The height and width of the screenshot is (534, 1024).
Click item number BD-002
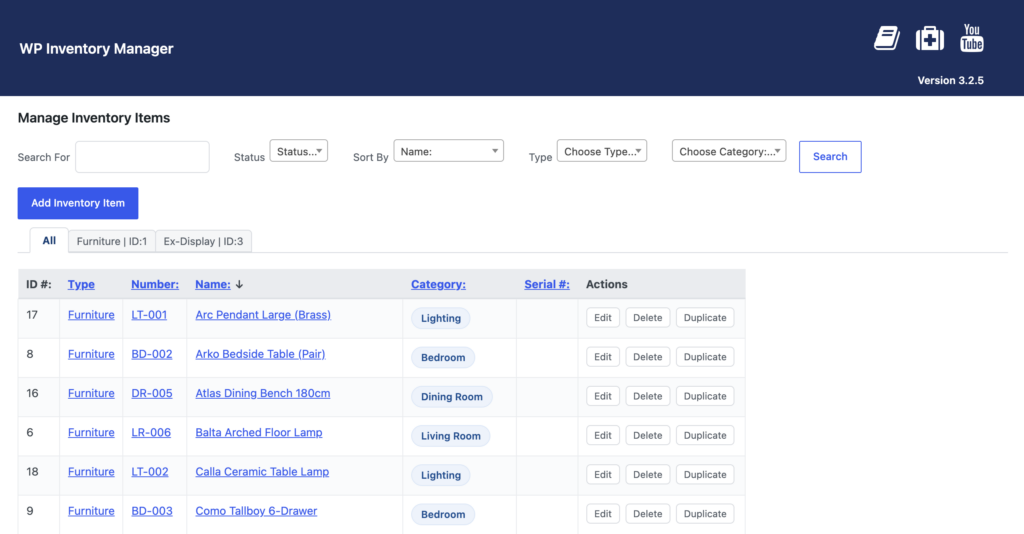click(x=152, y=354)
